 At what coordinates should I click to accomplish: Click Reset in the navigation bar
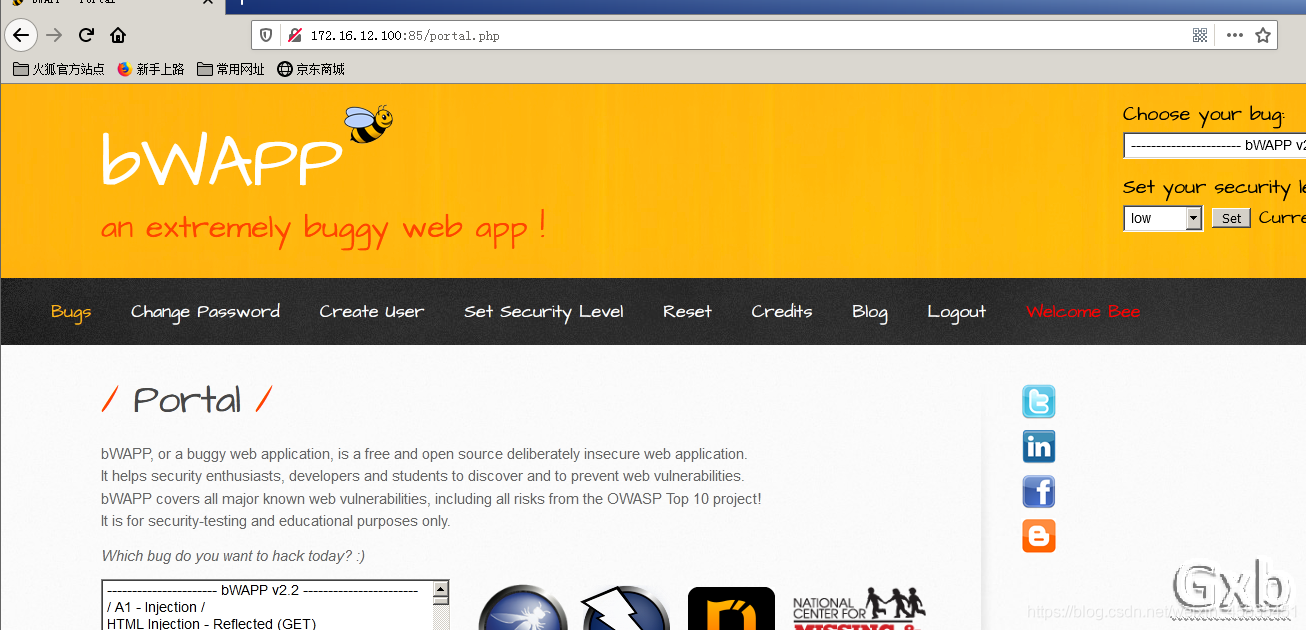(x=687, y=312)
